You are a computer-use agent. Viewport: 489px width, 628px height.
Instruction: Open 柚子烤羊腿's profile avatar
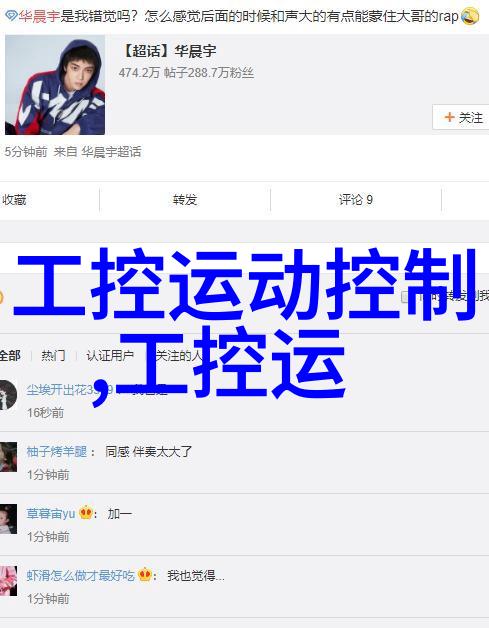pos(8,457)
